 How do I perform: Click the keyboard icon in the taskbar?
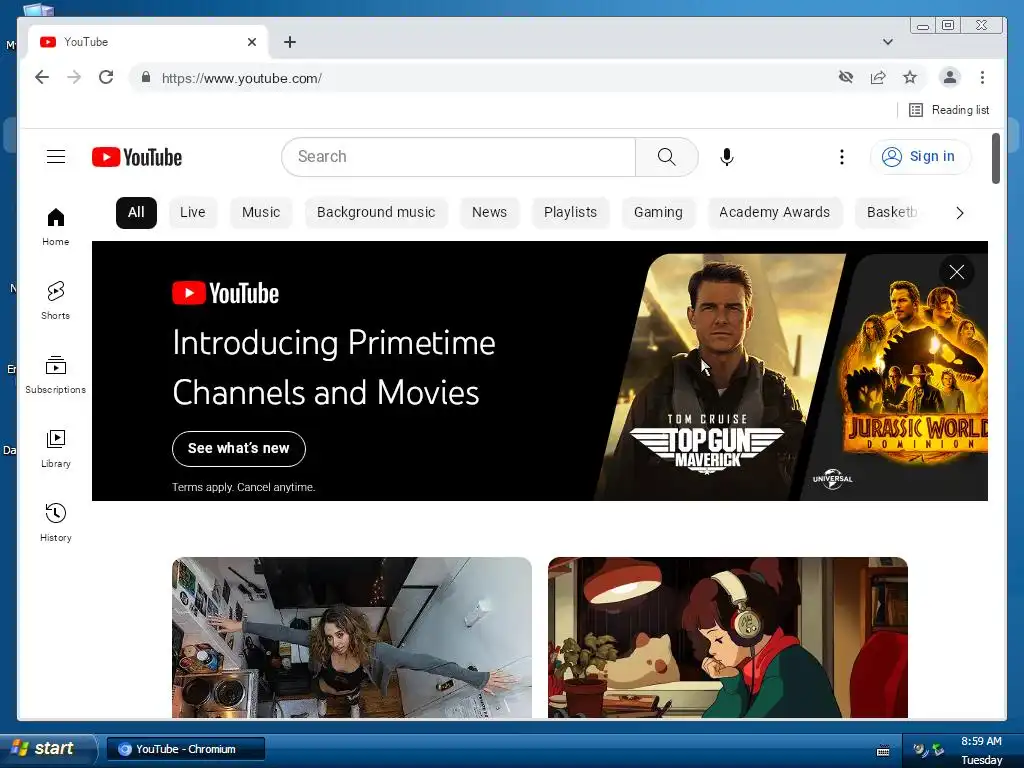coord(883,751)
